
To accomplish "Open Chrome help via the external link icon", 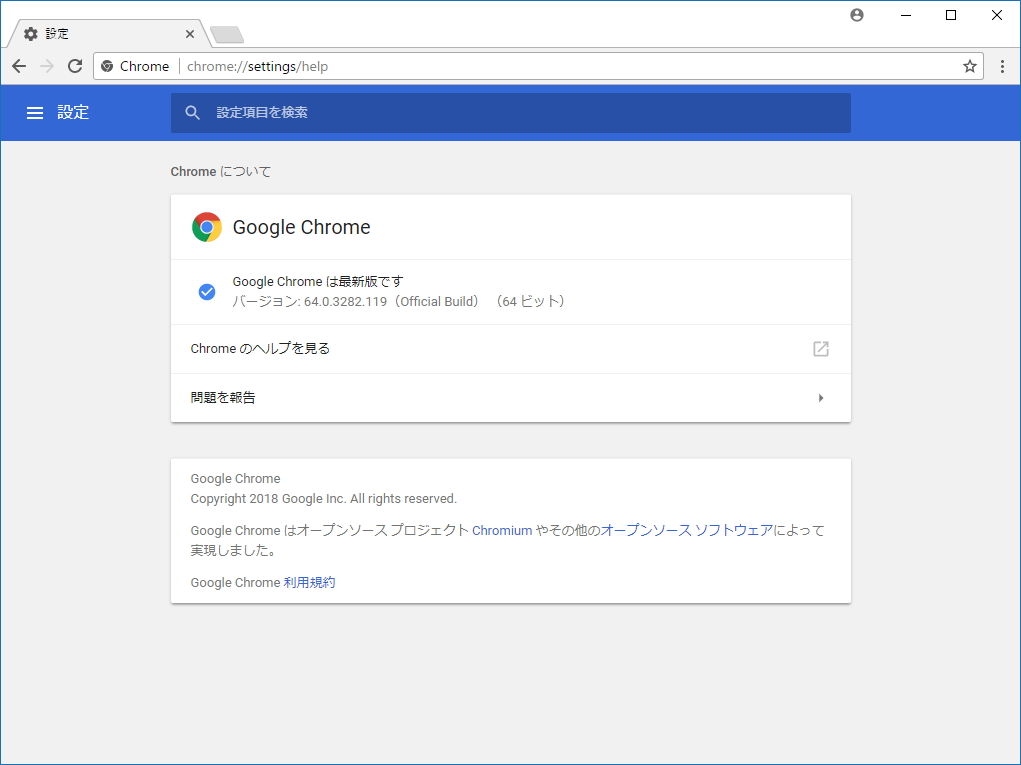I will (x=820, y=349).
